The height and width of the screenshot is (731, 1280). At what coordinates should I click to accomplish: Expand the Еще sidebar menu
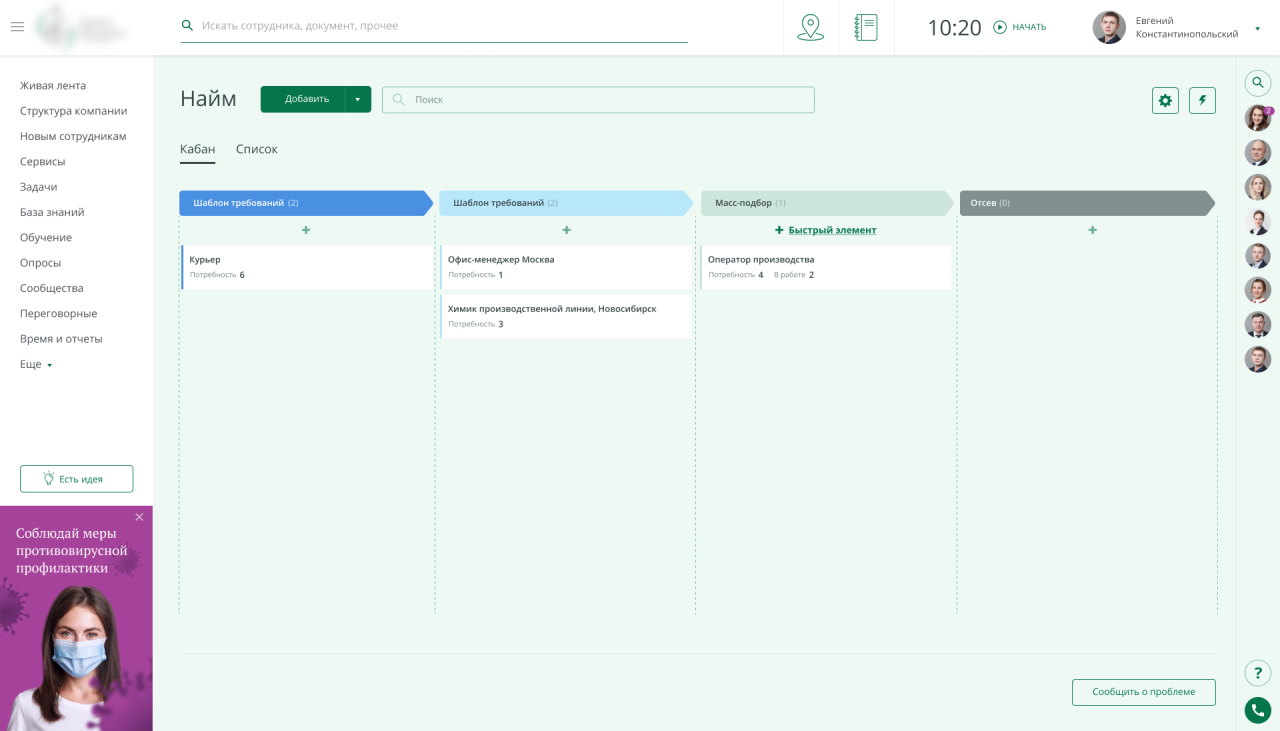(36, 364)
